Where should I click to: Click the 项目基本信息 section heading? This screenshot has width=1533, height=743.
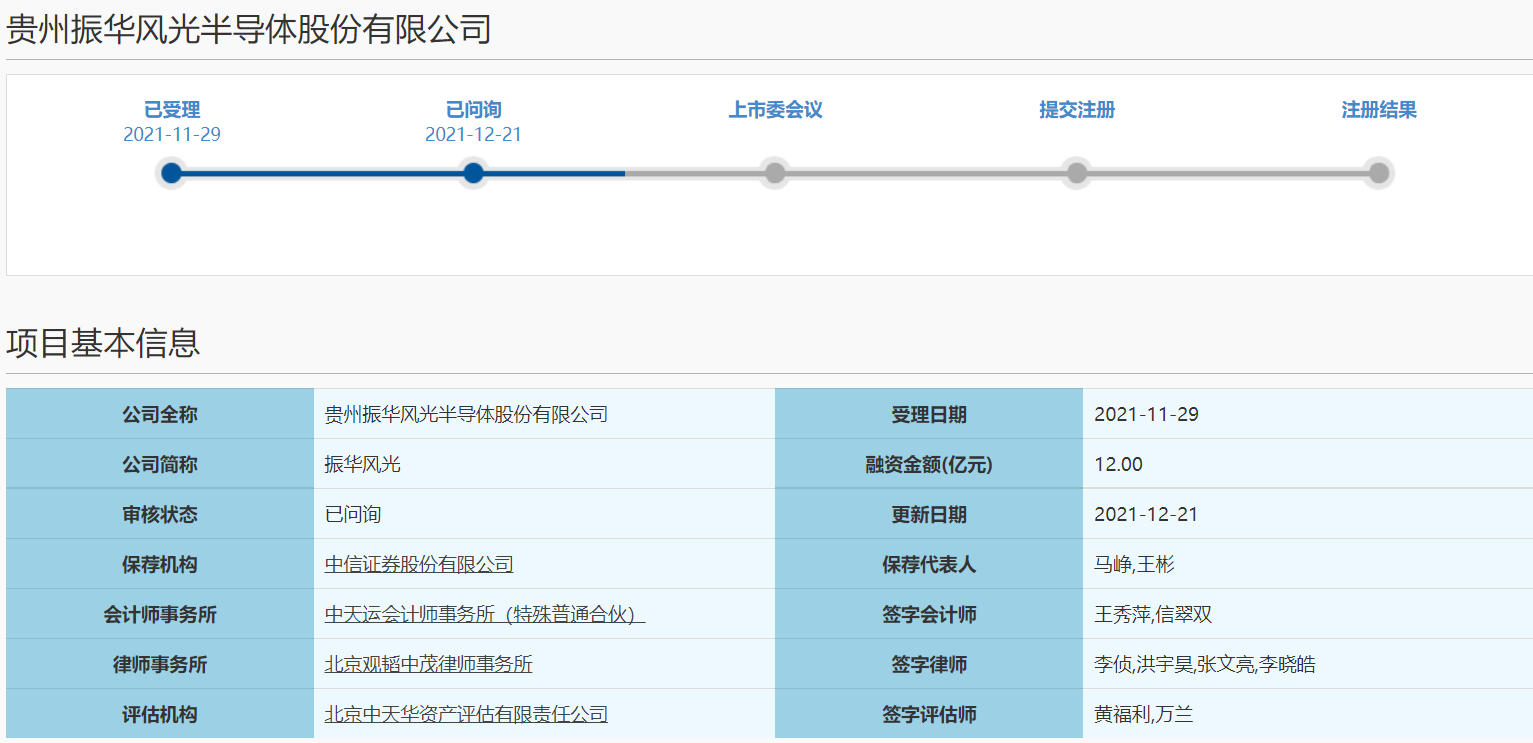click(x=103, y=343)
